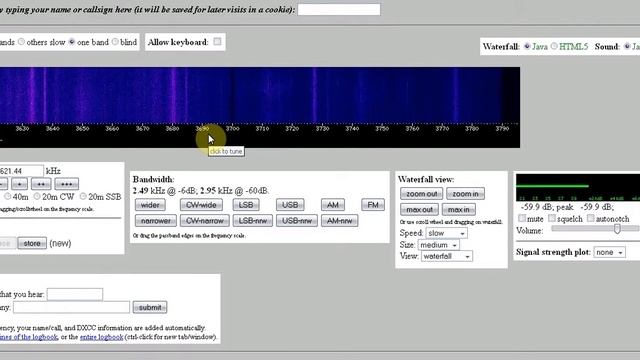
Task: Open the last lines of the logbook link
Action: click(29, 337)
